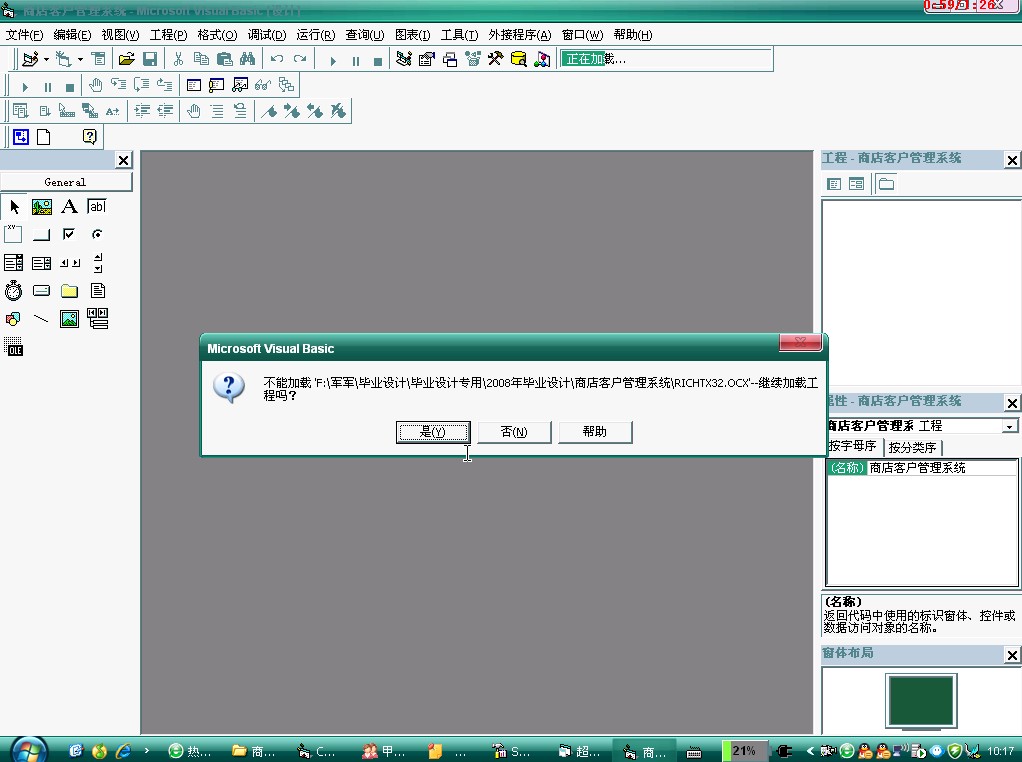Image resolution: width=1022 pixels, height=762 pixels.
Task: Open the Call Stack icon on the Debug toolbar
Action: (x=286, y=85)
